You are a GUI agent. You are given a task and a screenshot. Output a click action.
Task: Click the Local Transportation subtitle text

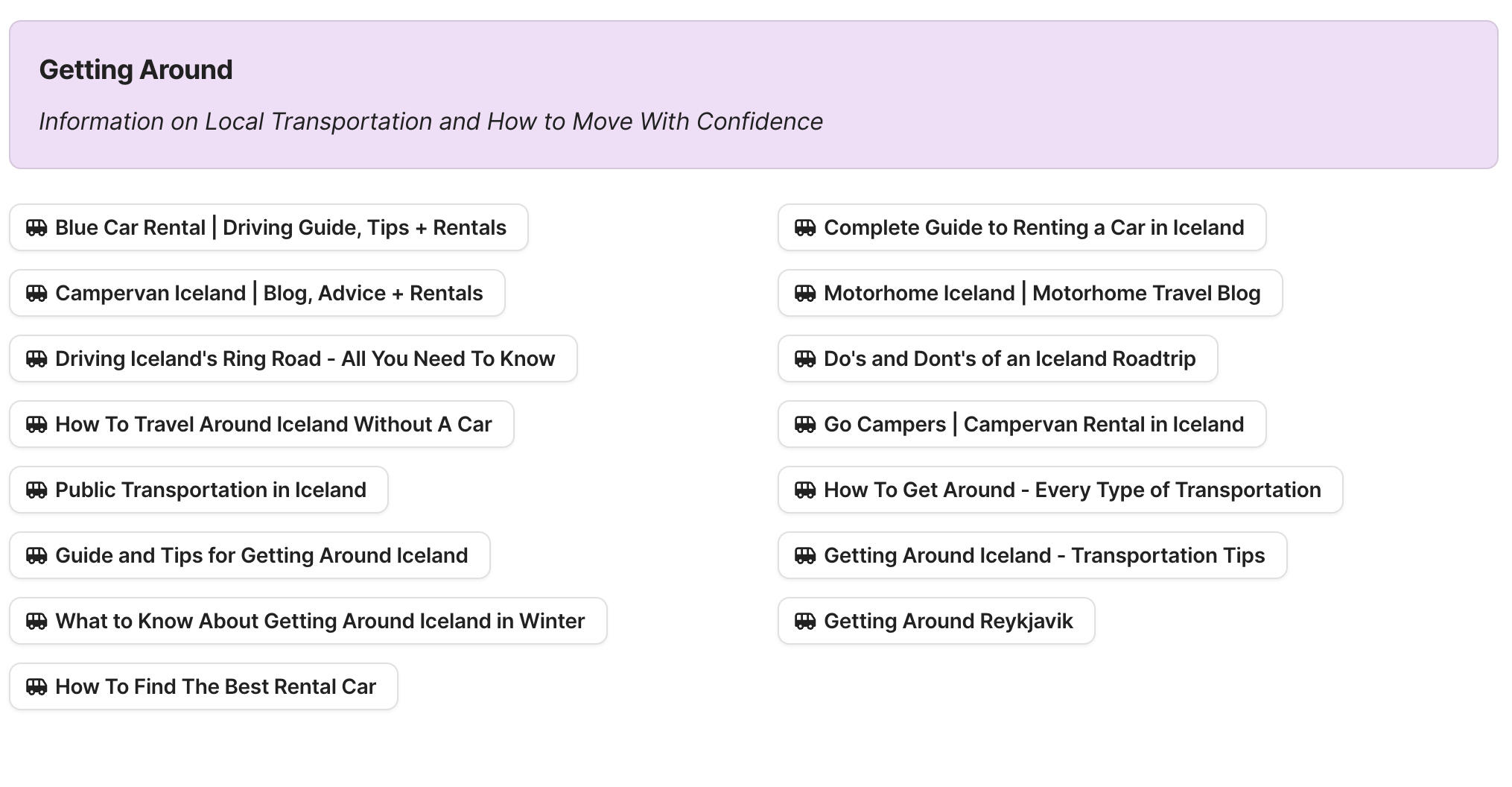click(431, 121)
